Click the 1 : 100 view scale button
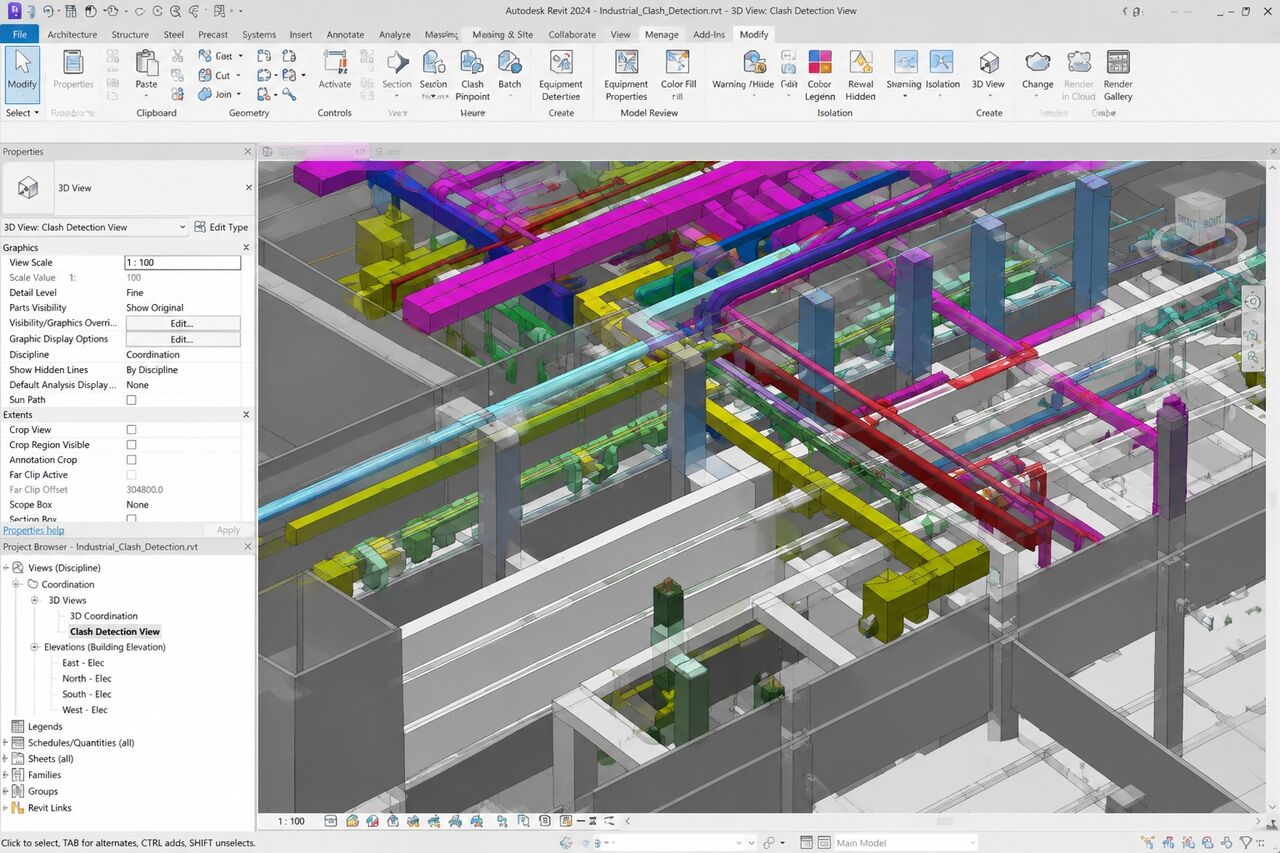 coord(291,821)
